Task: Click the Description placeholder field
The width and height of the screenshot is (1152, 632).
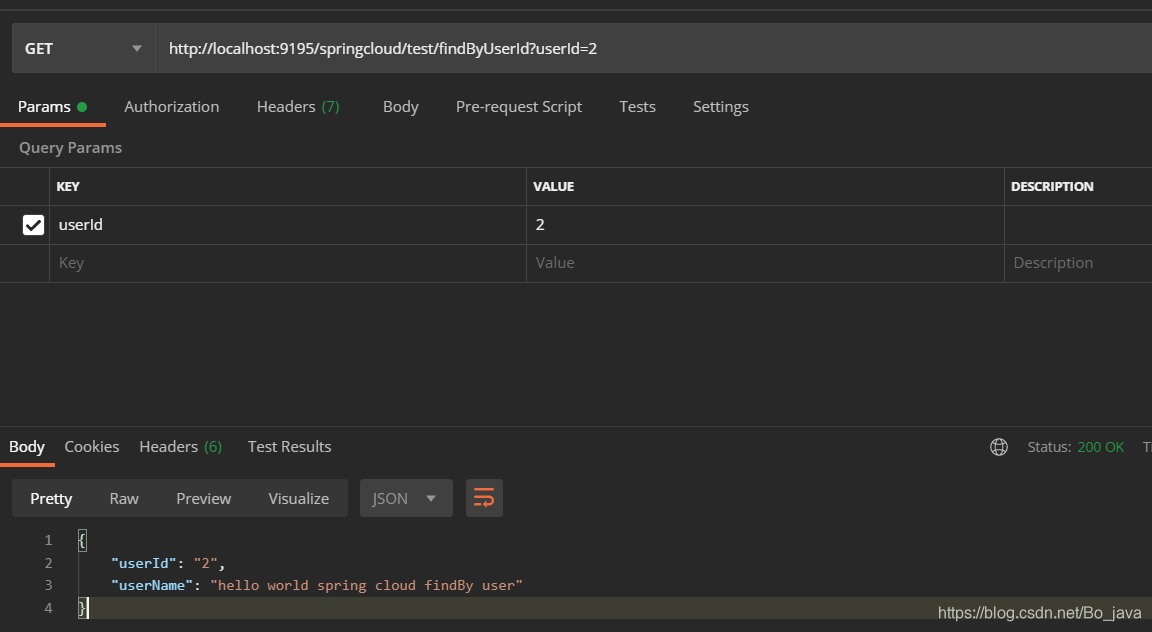Action: 1078,263
